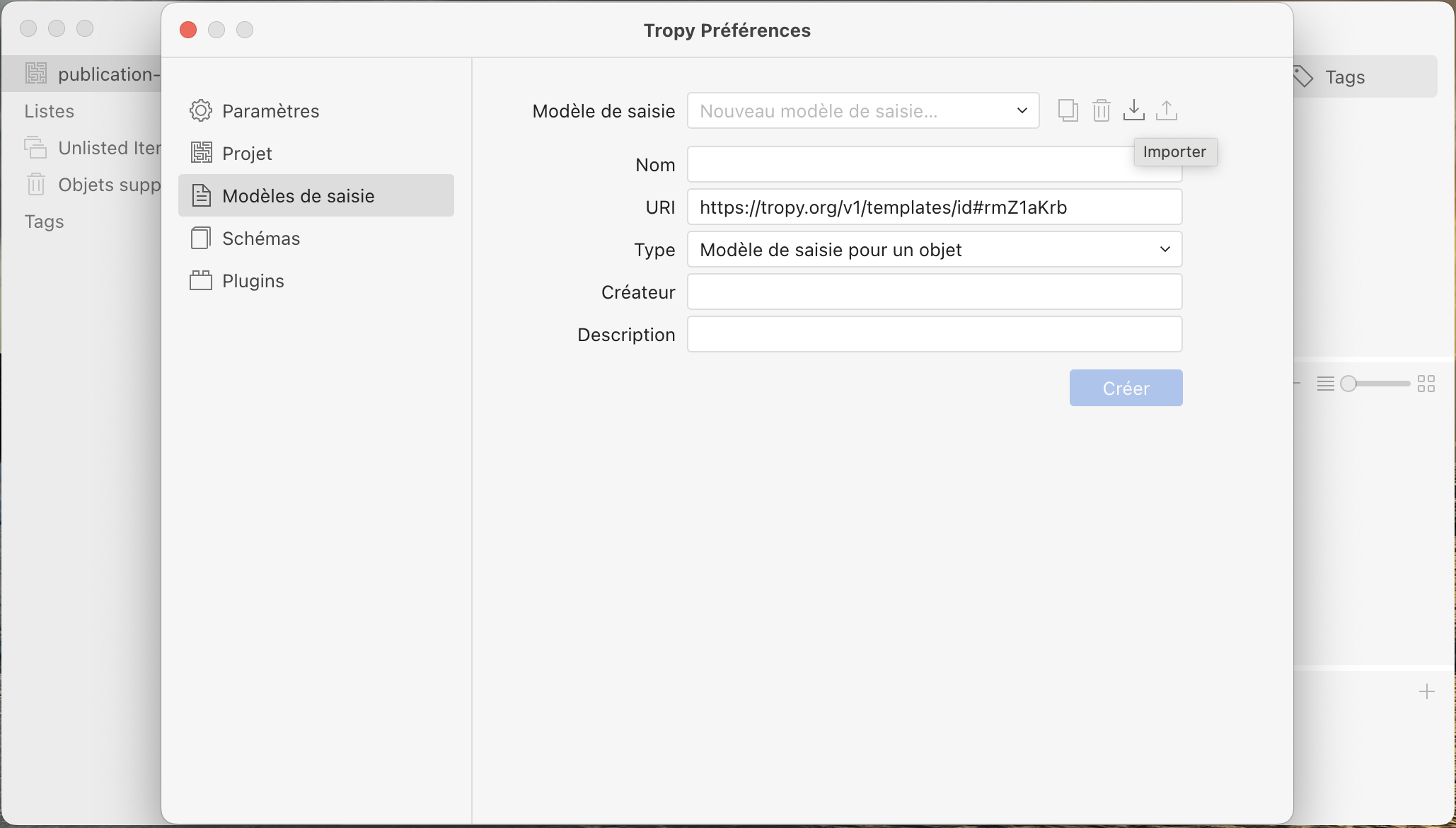The width and height of the screenshot is (1456, 828).
Task: Open Objets supprimés trash list
Action: (108, 185)
